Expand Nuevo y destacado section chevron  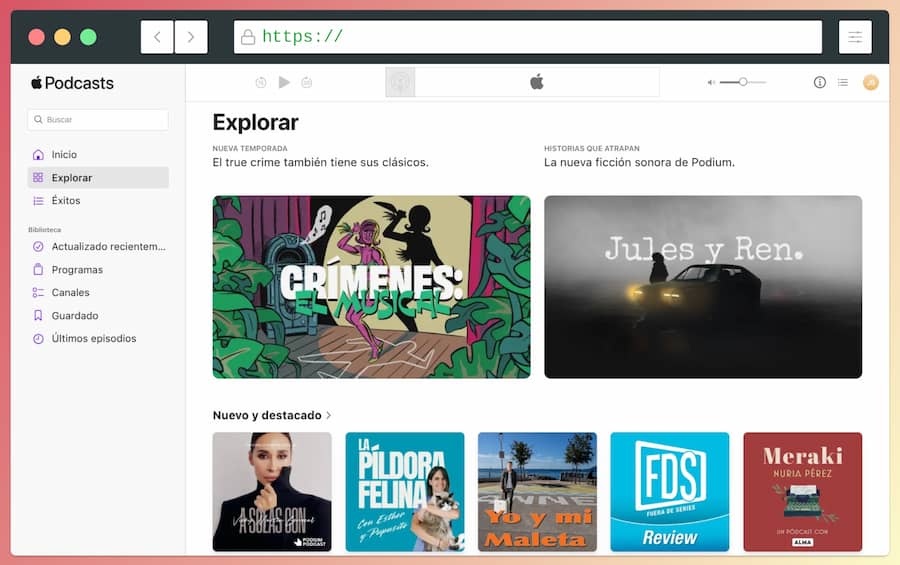click(x=329, y=415)
